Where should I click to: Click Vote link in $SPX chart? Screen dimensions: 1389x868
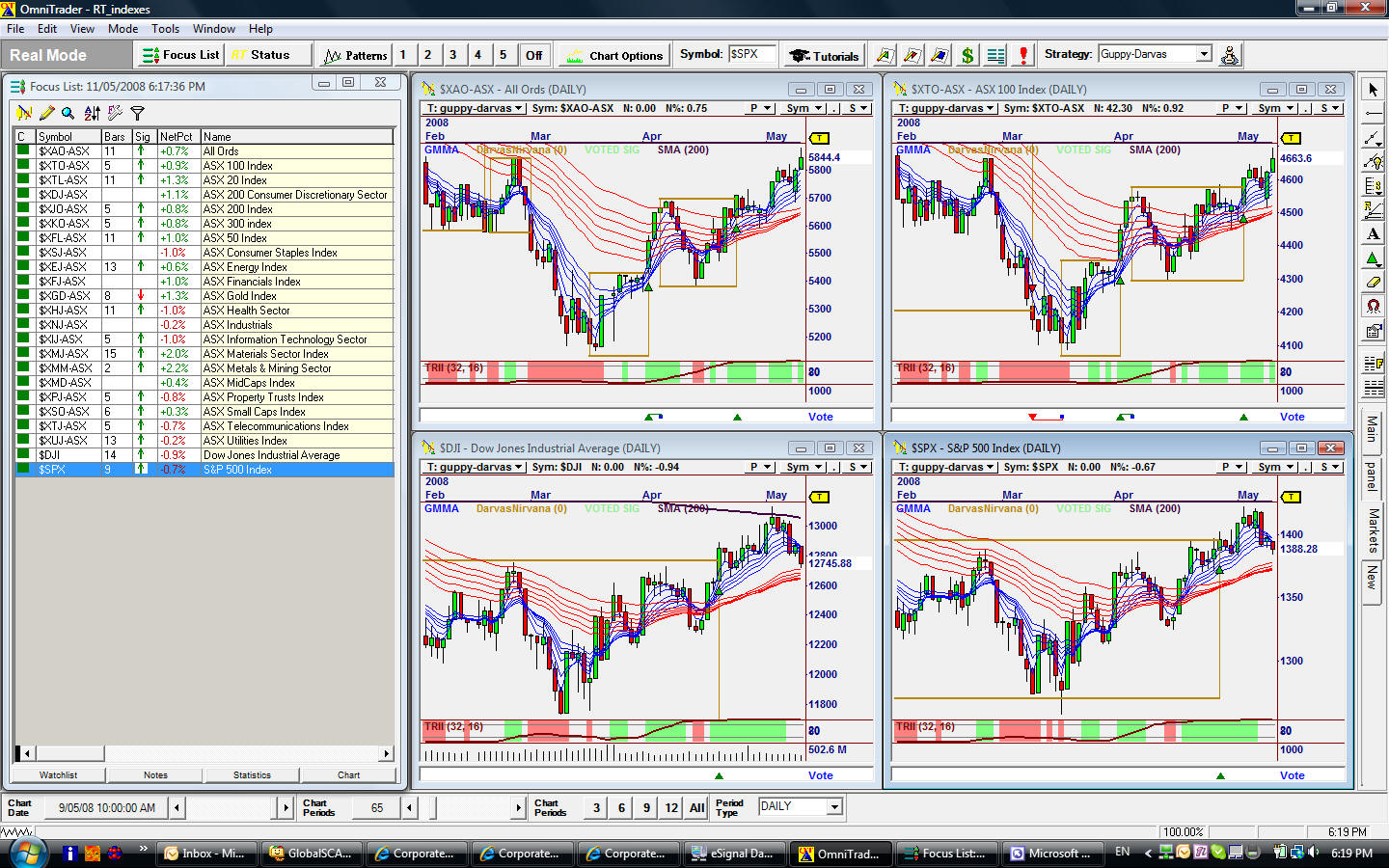point(1292,775)
